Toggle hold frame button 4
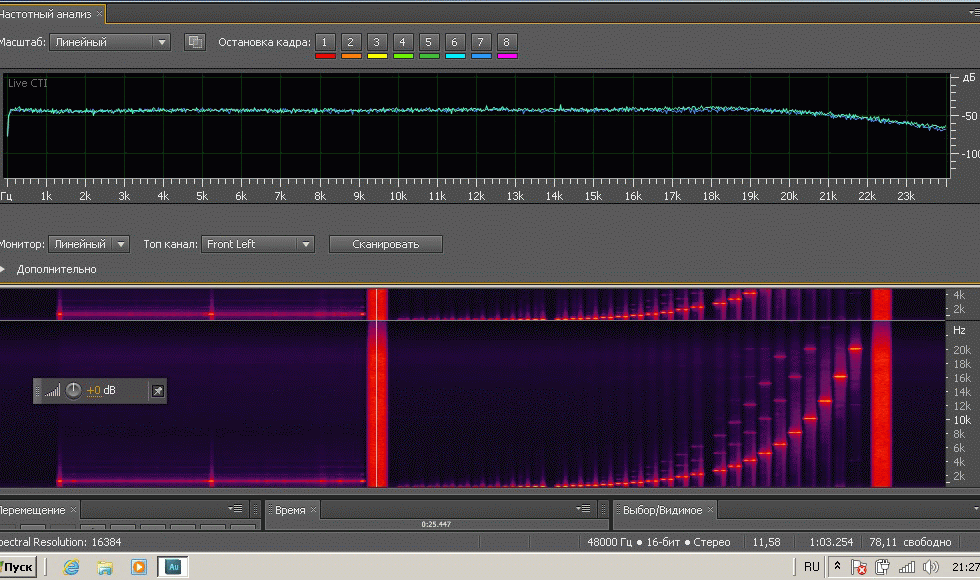 click(403, 42)
